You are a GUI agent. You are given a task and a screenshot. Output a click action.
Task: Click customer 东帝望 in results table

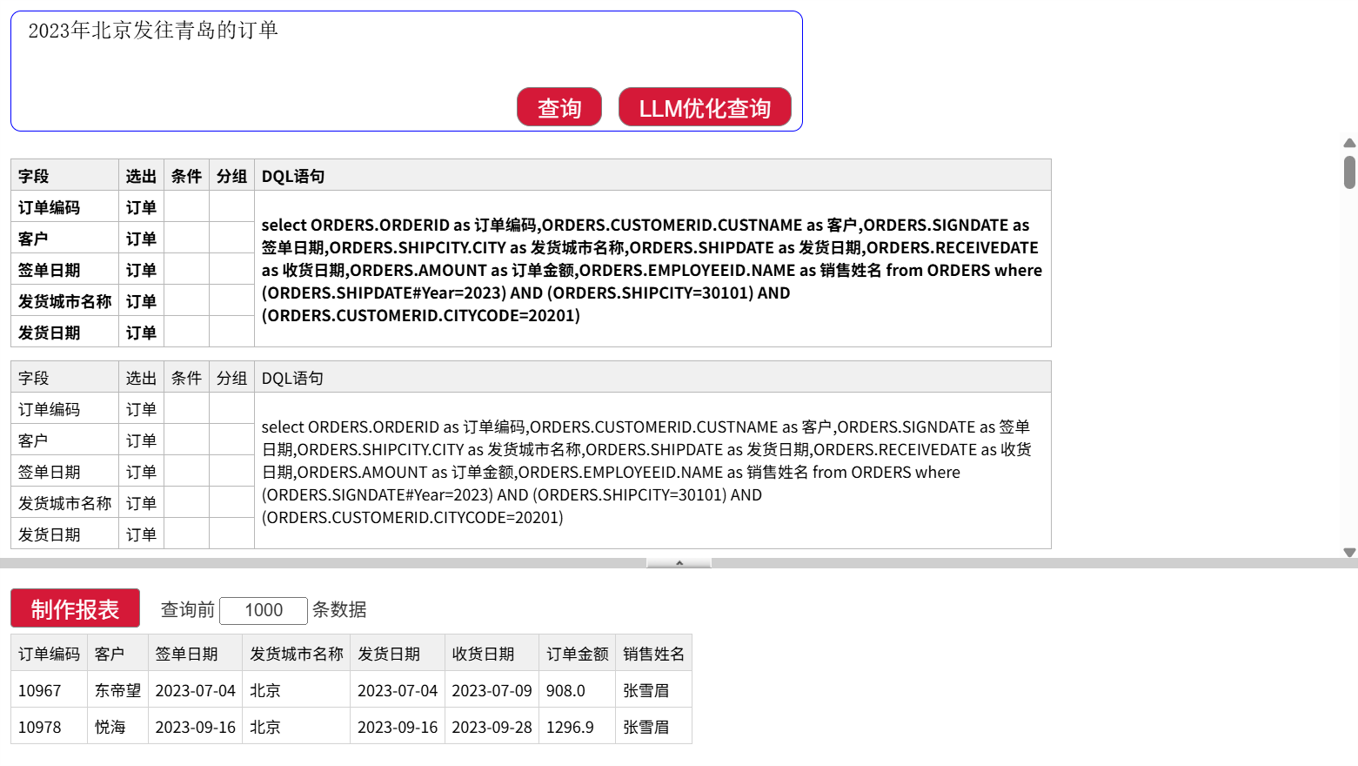pyautogui.click(x=117, y=690)
